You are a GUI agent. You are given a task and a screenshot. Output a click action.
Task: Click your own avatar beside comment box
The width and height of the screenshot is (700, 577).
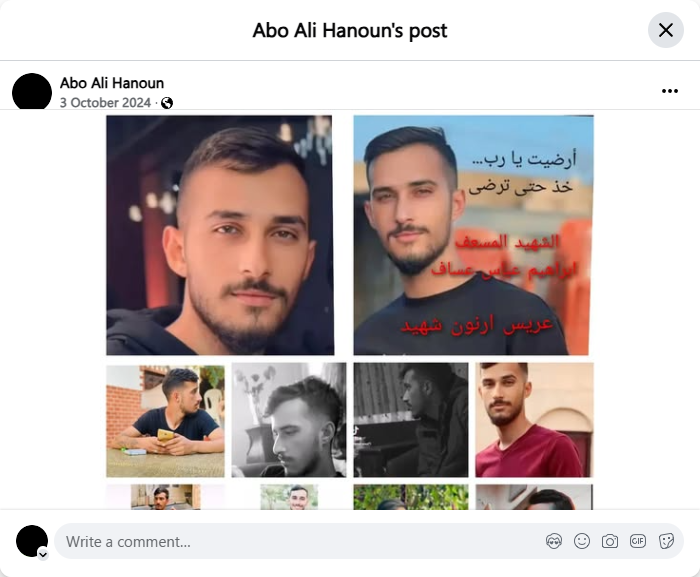pos(32,541)
